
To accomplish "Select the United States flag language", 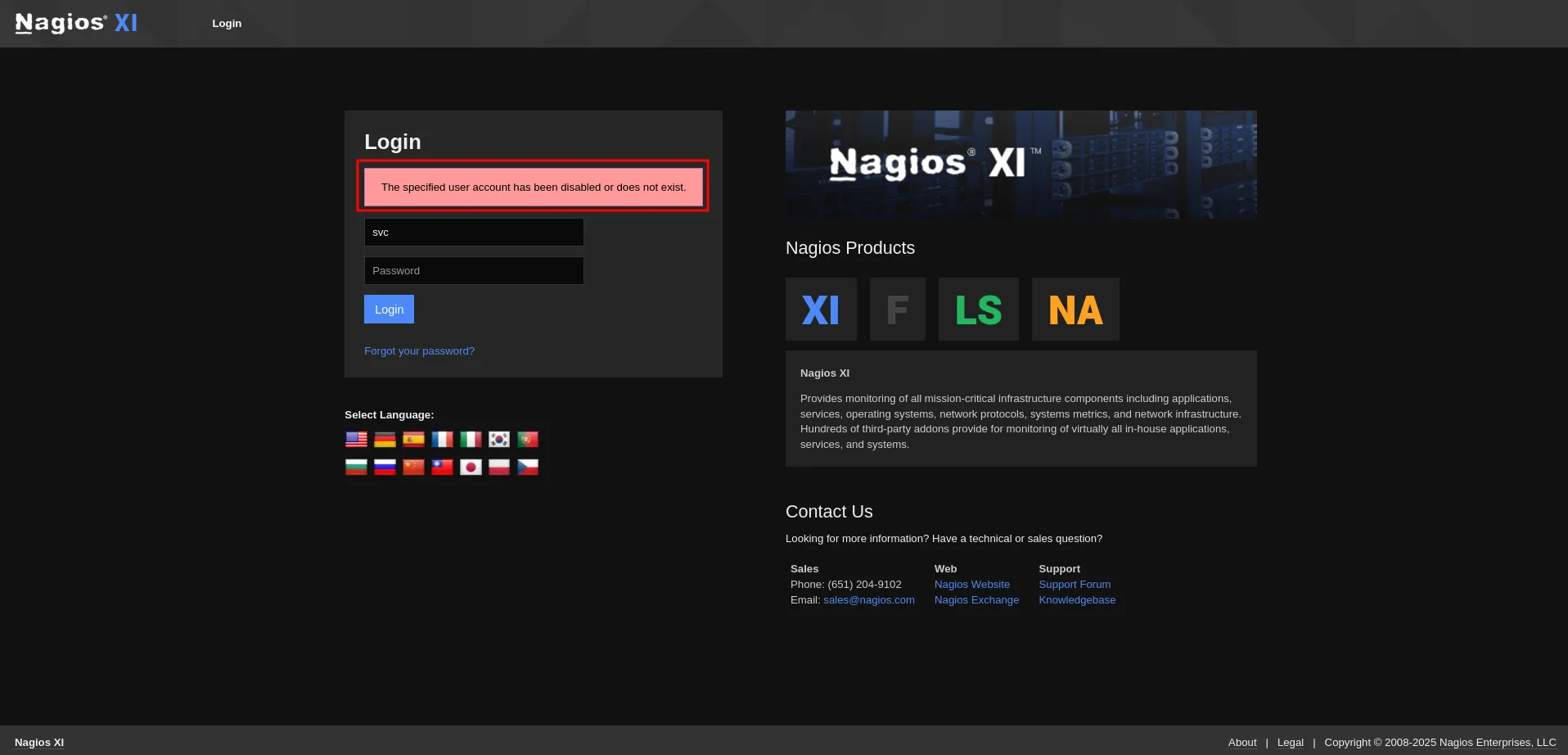I will (x=356, y=440).
